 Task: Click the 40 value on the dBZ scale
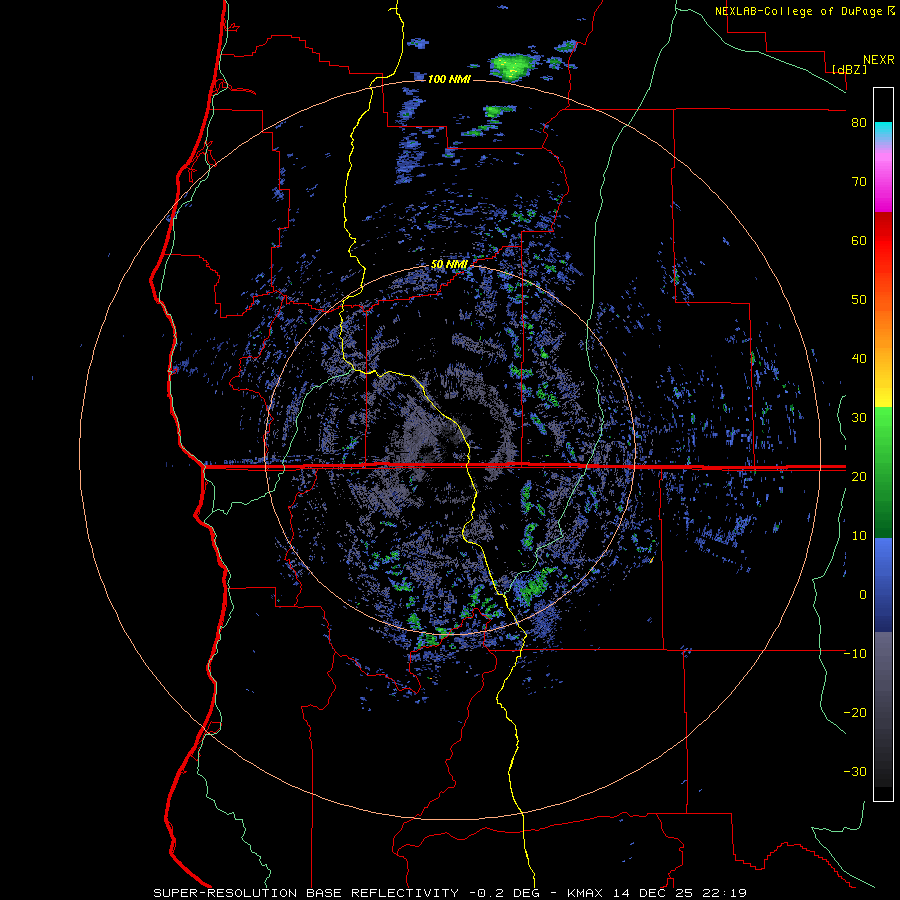pyautogui.click(x=859, y=359)
